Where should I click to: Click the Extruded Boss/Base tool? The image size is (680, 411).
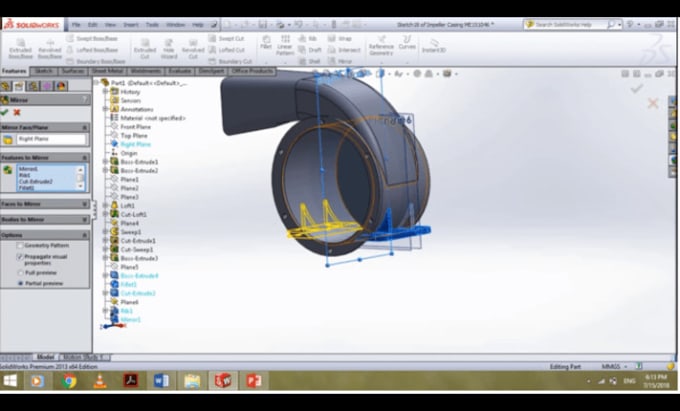pos(20,49)
